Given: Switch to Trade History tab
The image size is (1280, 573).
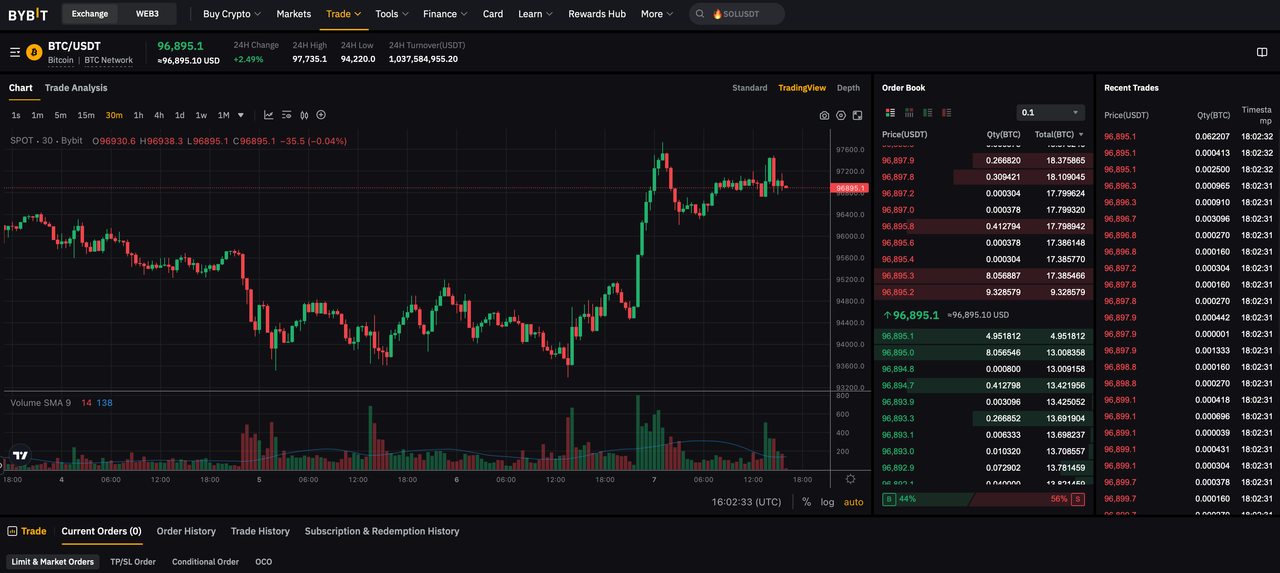Looking at the screenshot, I should point(260,531).
